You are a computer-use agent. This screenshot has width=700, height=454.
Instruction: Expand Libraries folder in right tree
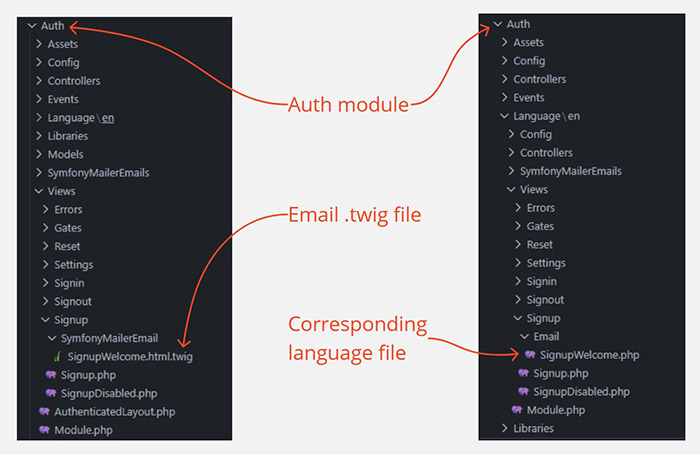(504, 428)
